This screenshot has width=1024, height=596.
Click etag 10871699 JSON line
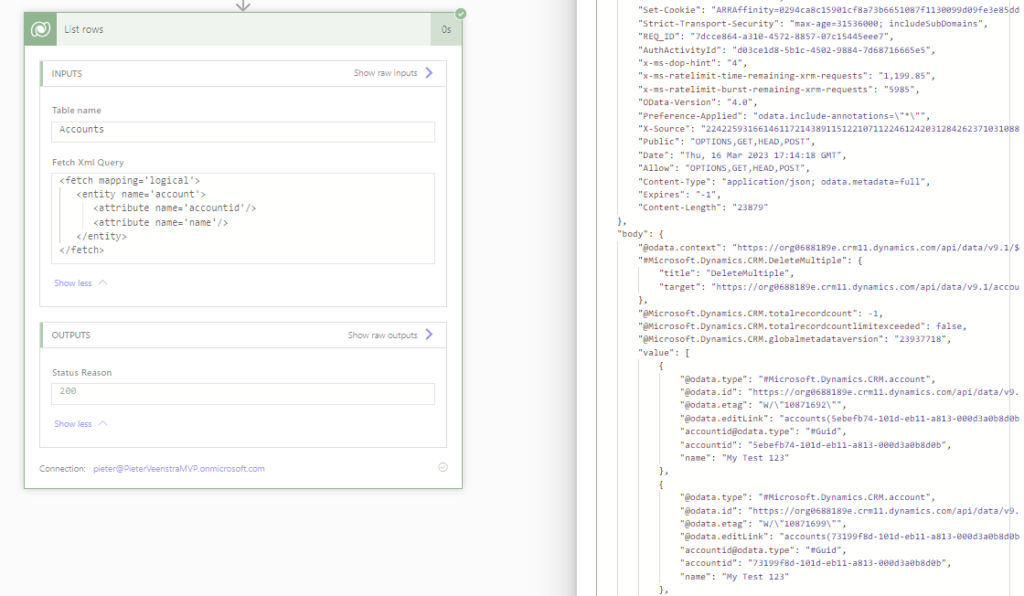tap(763, 524)
